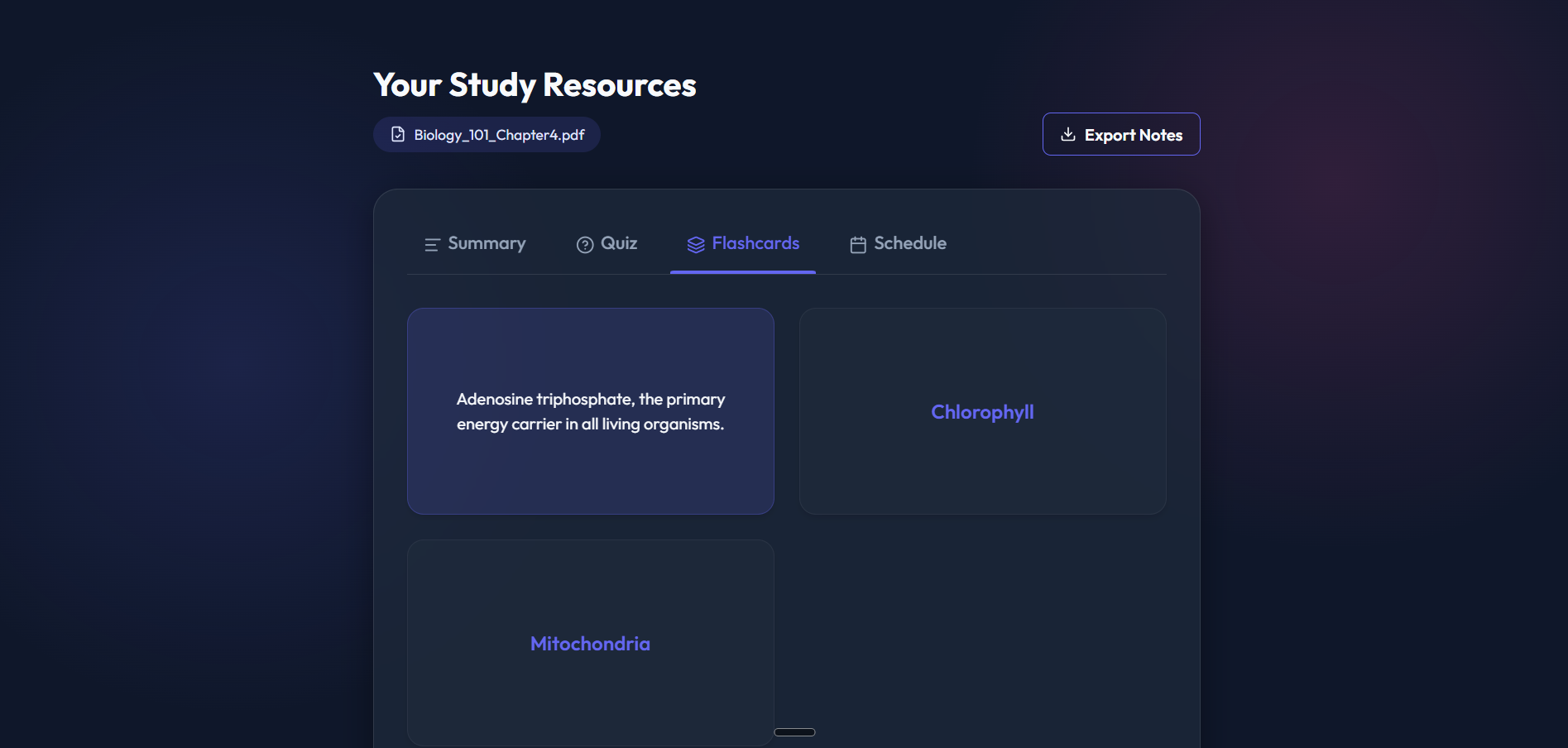This screenshot has width=1568, height=748.
Task: Switch to the Quiz tab
Action: 607,244
